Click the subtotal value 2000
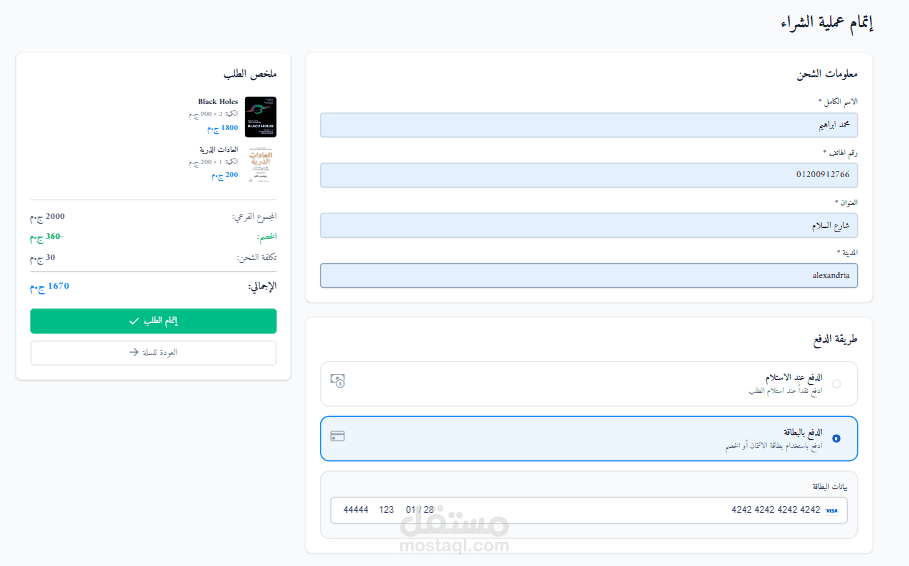 [48, 217]
